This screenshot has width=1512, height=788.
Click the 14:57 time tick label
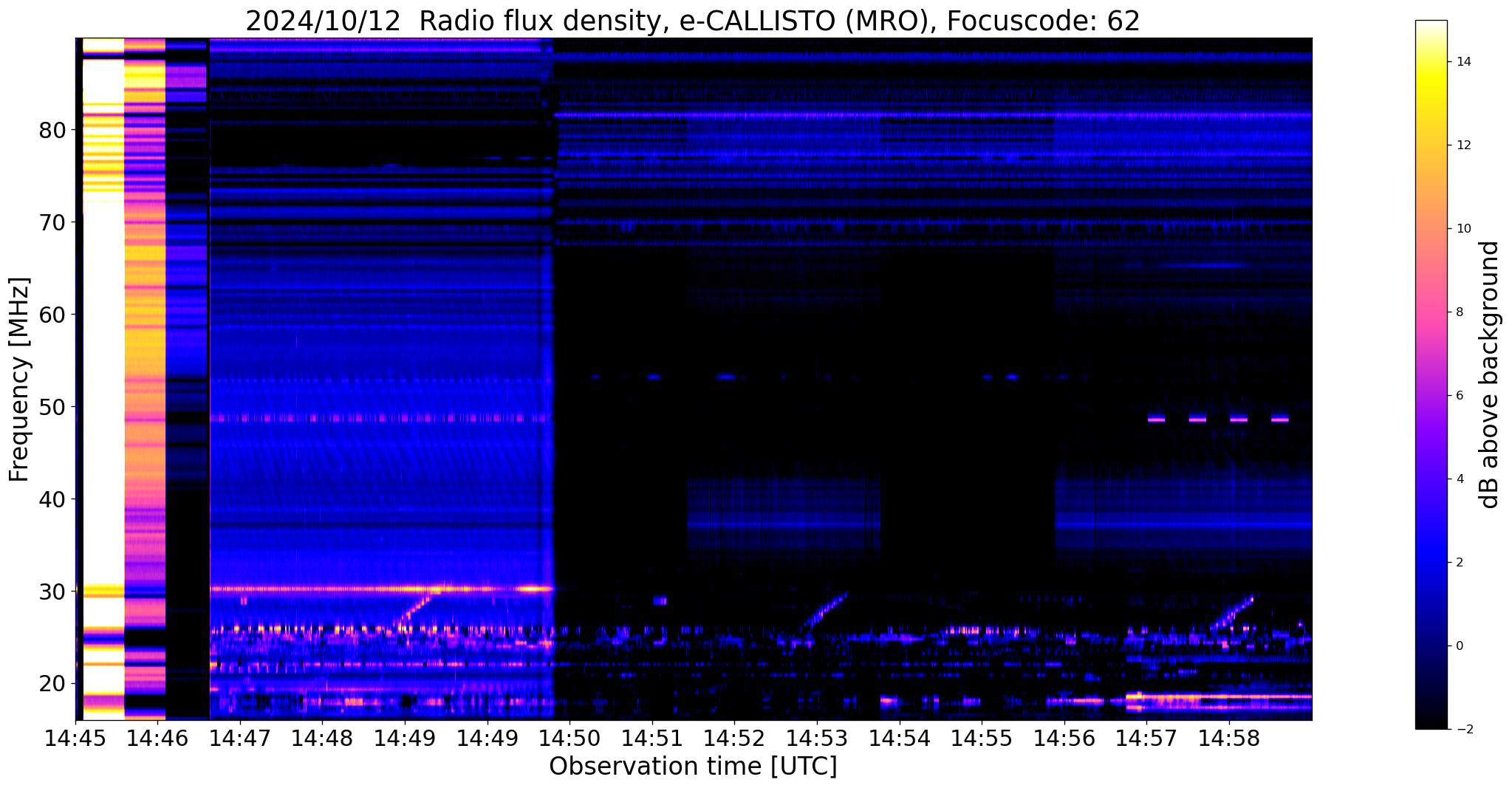tap(1146, 739)
